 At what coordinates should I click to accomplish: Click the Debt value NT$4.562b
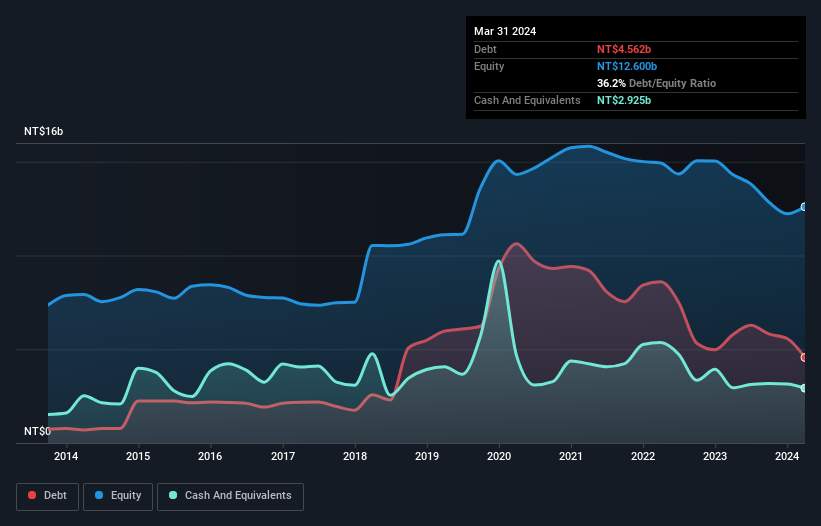pos(624,49)
